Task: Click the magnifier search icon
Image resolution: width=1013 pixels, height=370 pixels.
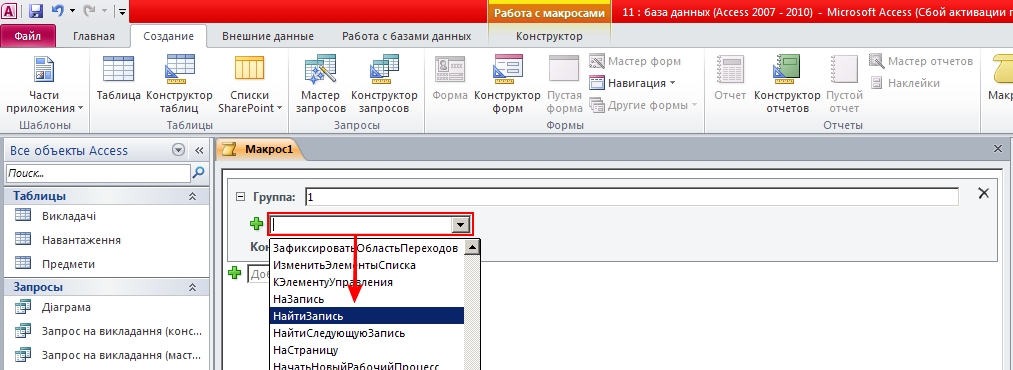Action: (199, 172)
